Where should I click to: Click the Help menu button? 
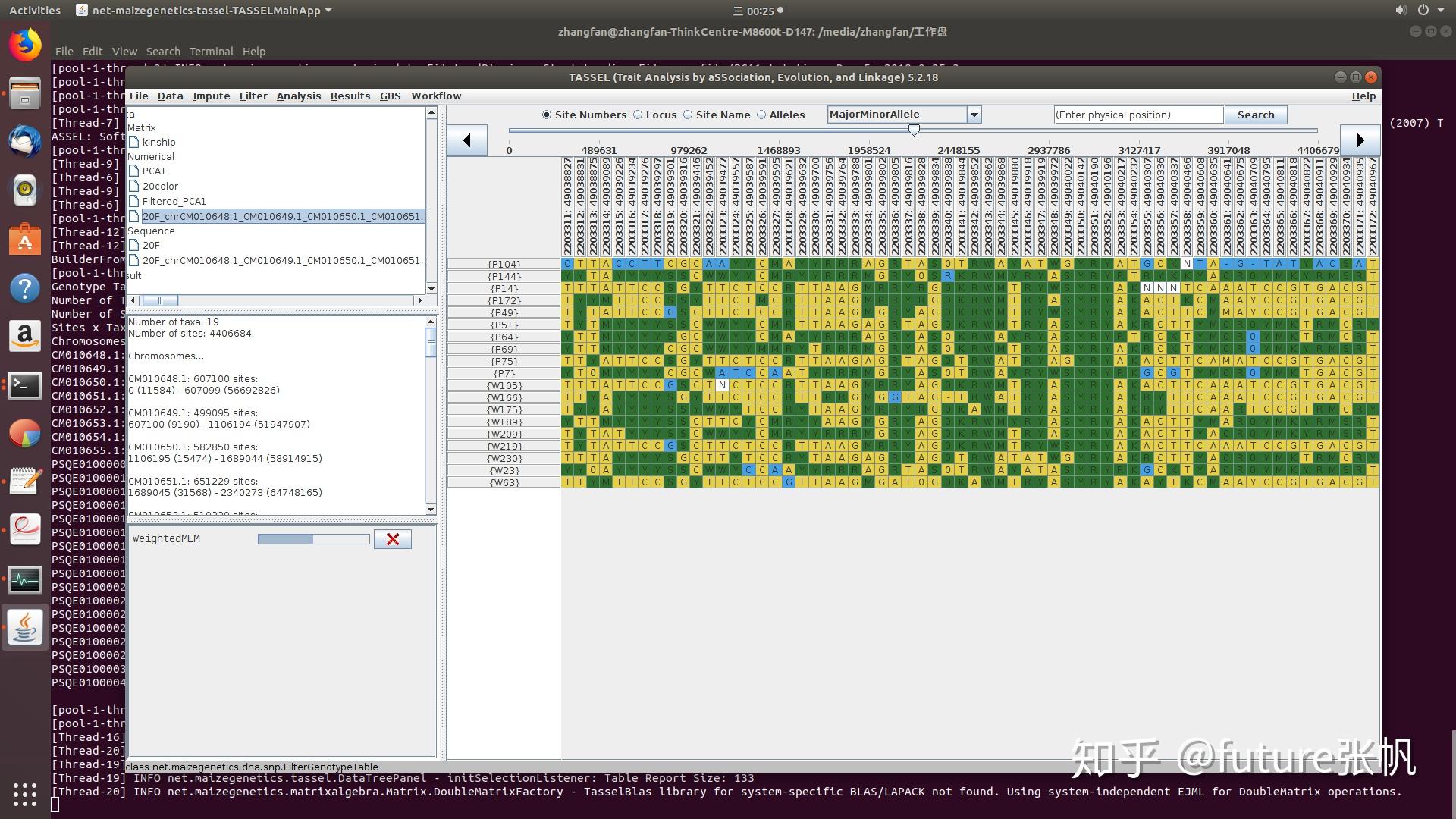click(1363, 96)
